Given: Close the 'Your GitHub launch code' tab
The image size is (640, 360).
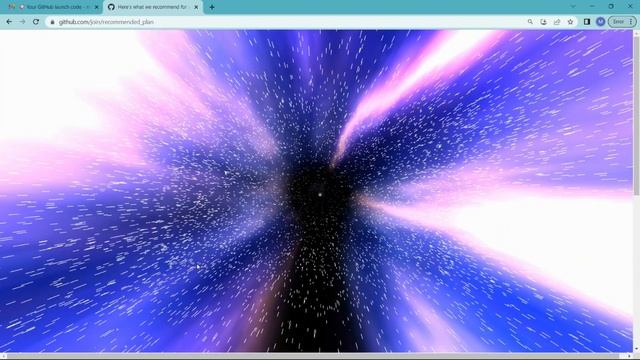Looking at the screenshot, I should (96, 7).
